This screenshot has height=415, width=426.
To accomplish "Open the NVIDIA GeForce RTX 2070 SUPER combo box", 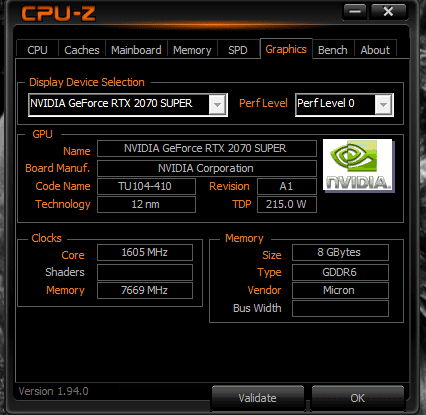I will (x=128, y=105).
